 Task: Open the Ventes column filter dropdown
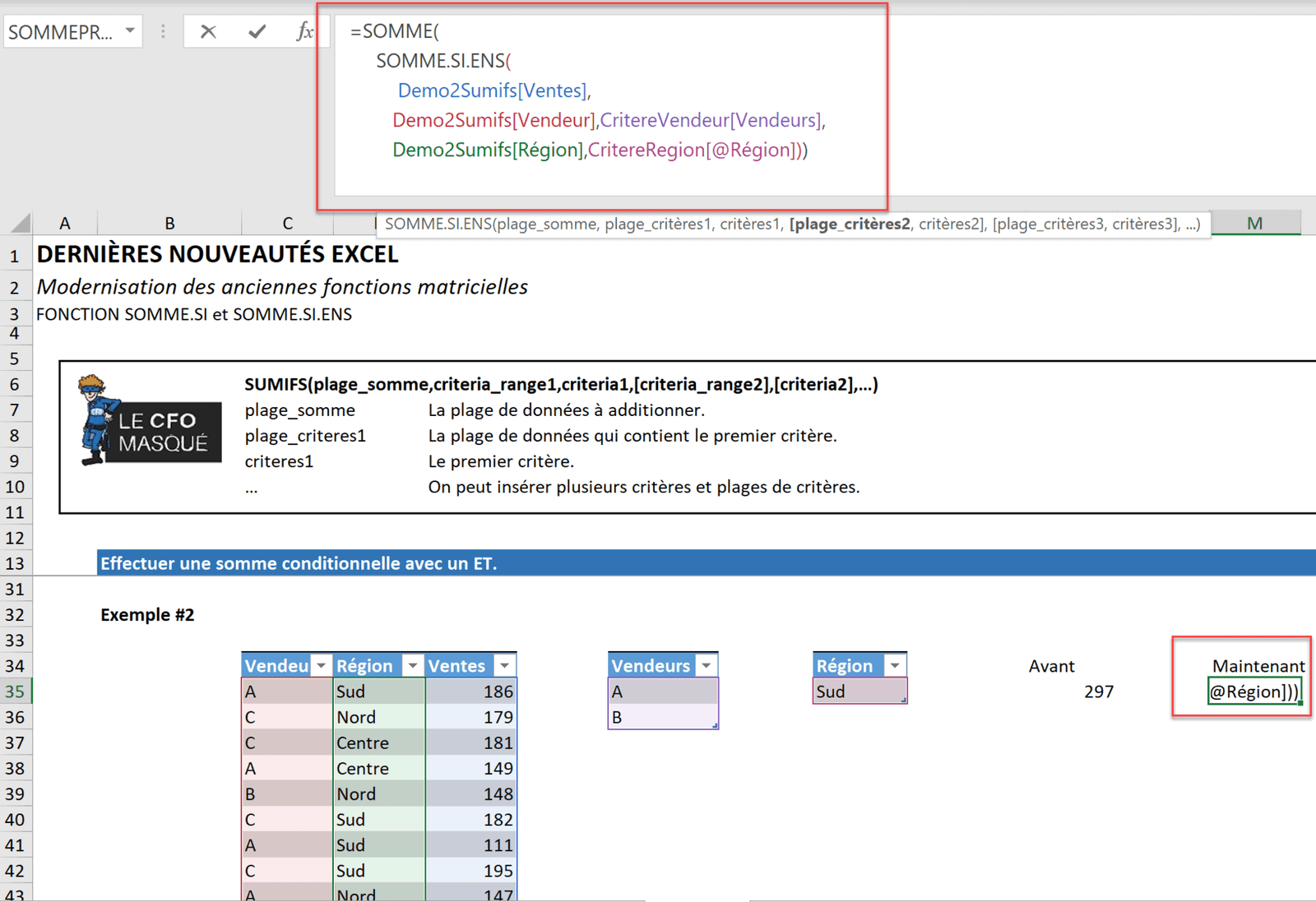point(505,666)
